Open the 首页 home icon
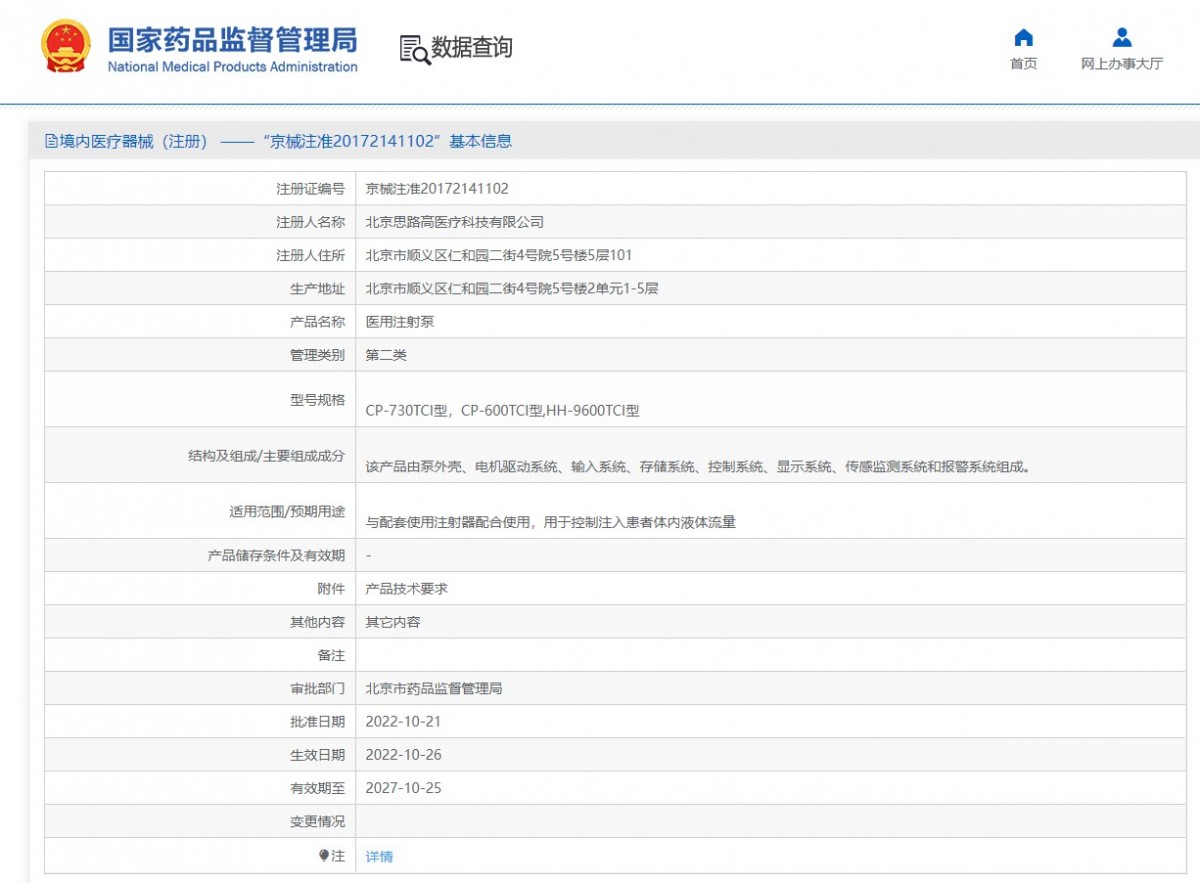Image resolution: width=1200 pixels, height=883 pixels. tap(1023, 38)
